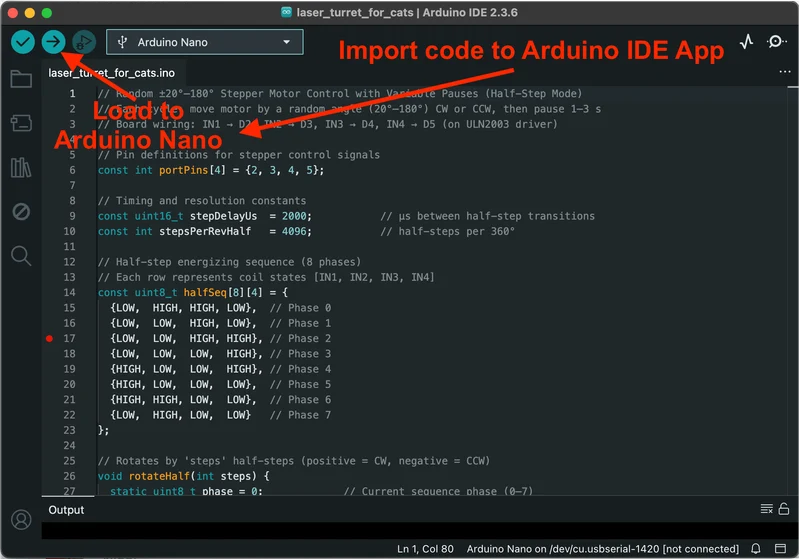This screenshot has height=559, width=800.
Task: Open the Serial Monitor icon
Action: [776, 42]
